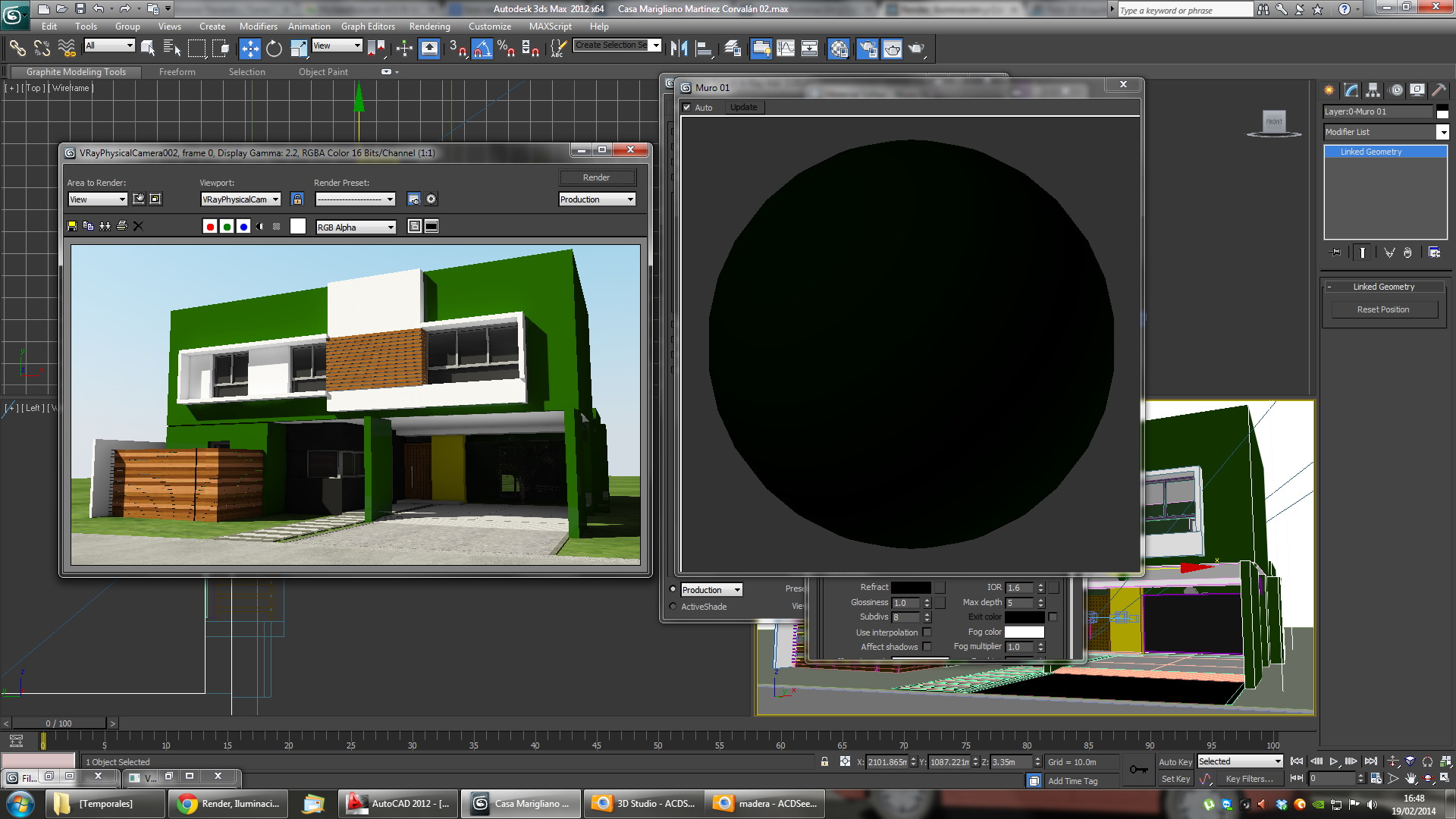
Task: Select the Move tool in main toolbar
Action: click(x=249, y=49)
